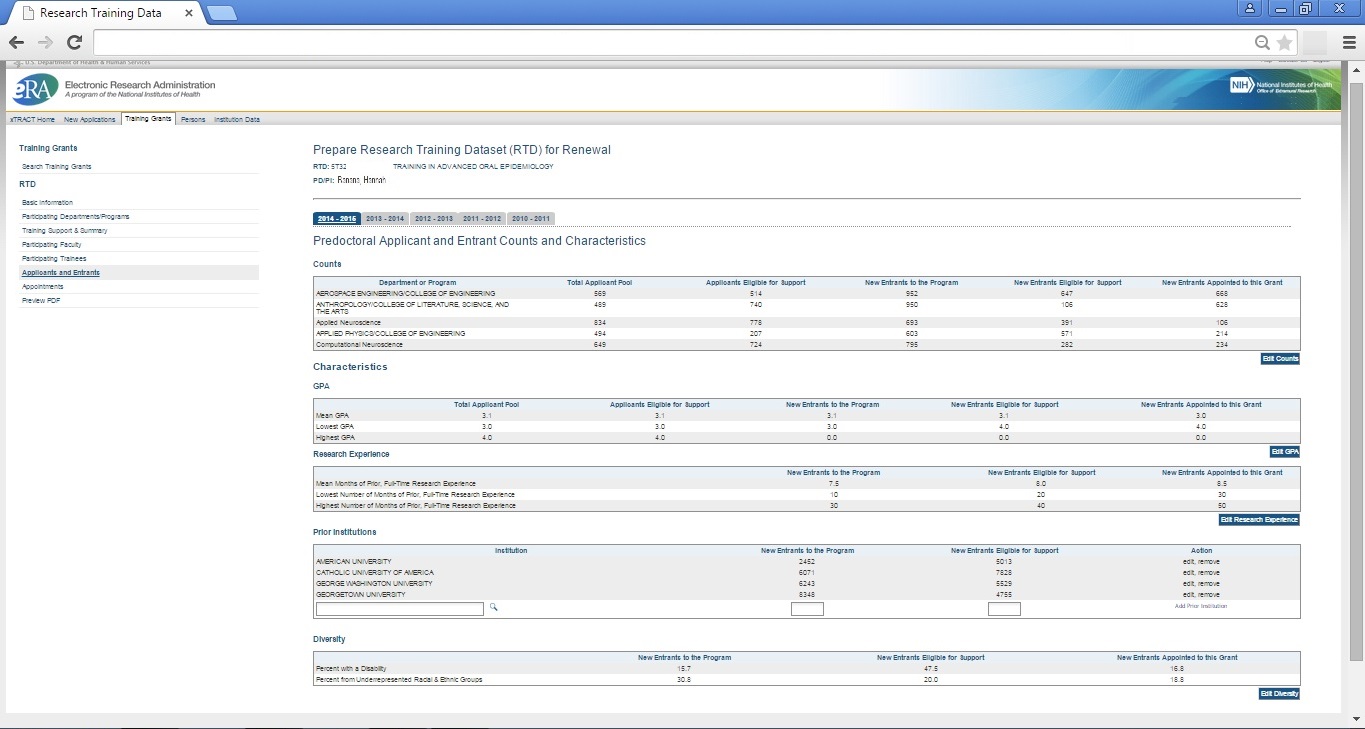This screenshot has height=729, width=1365.
Task: Open Participating Faculty in the sidebar
Action: [52, 245]
